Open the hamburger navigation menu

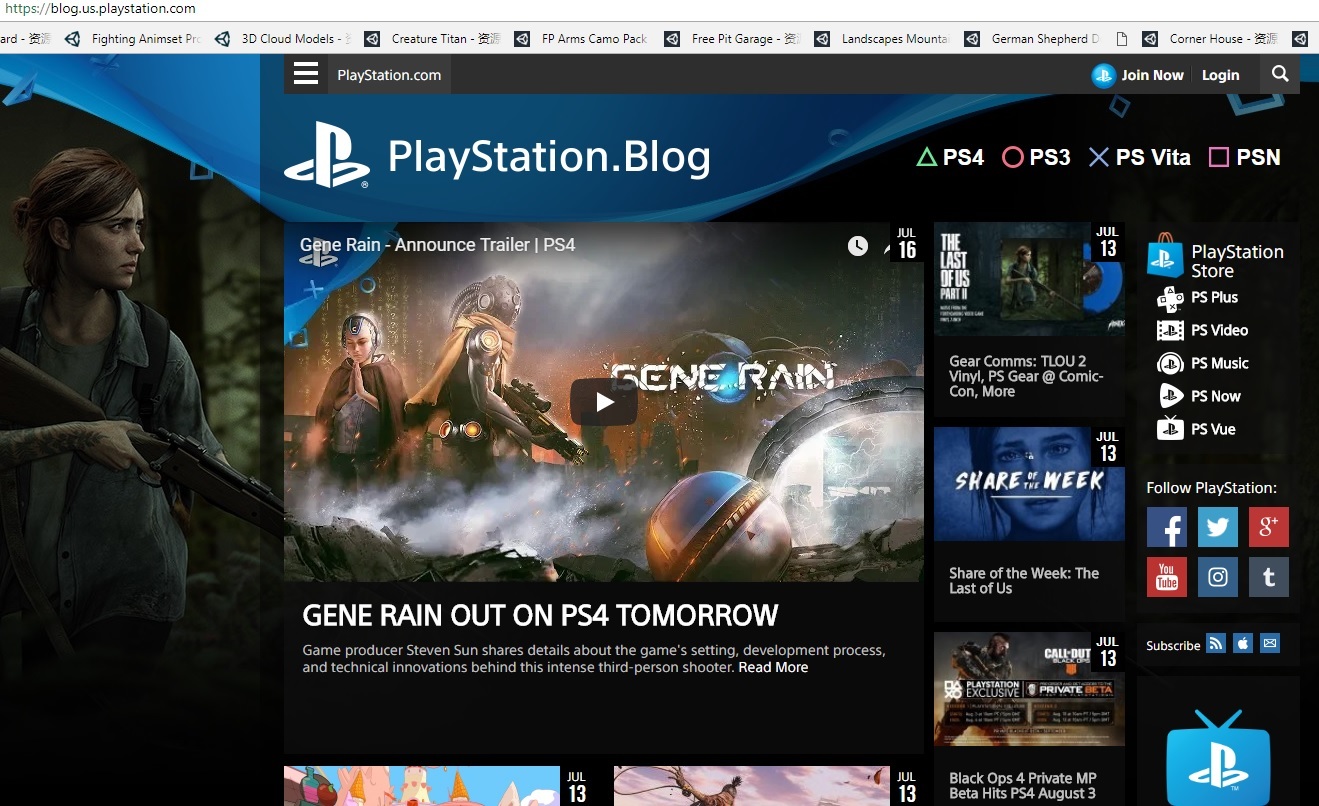pyautogui.click(x=306, y=75)
